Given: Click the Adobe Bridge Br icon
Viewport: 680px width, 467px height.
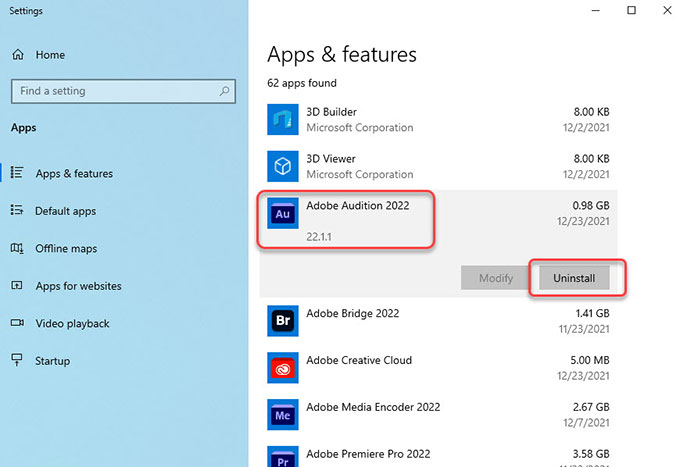Looking at the screenshot, I should pos(283,321).
